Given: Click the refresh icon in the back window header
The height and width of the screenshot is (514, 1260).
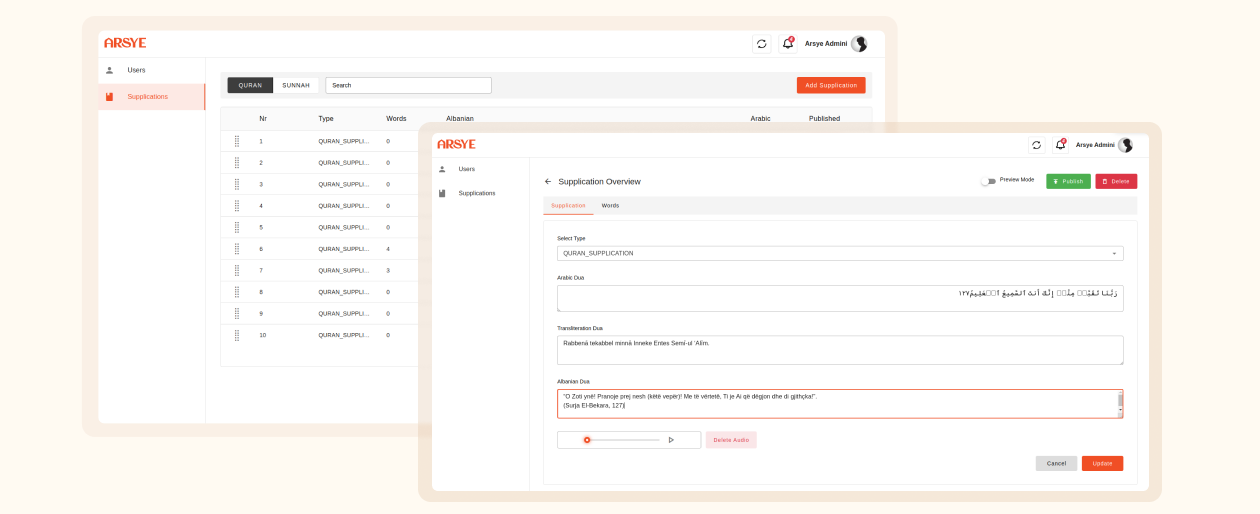Looking at the screenshot, I should 762,44.
